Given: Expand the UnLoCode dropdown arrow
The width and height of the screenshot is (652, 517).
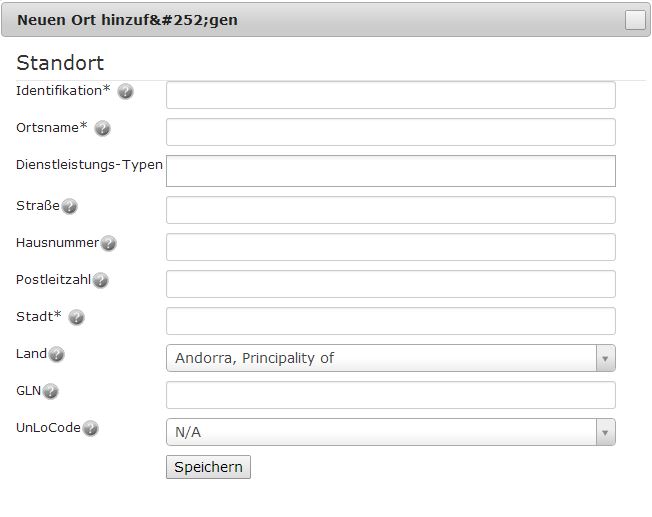Looking at the screenshot, I should click(x=605, y=432).
